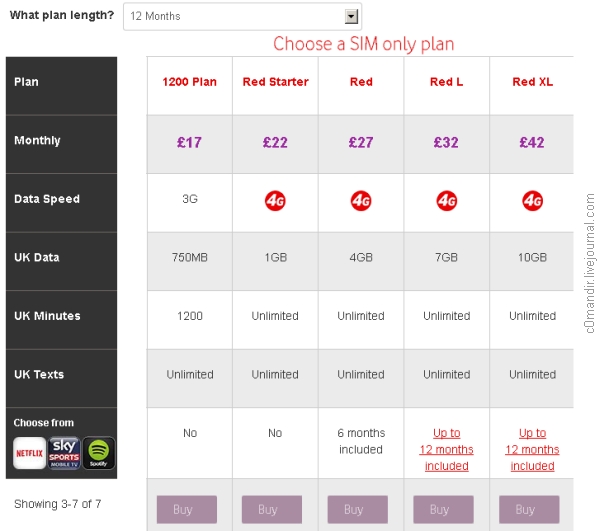Click the 4G icon under Red XL

click(532, 201)
